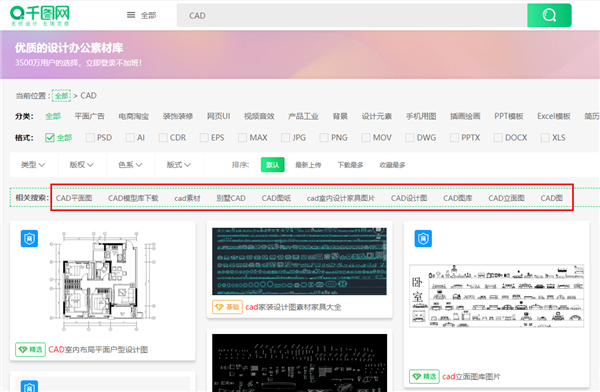Check the XLS format checkbox
Viewport: 600px width, 392px height.
click(545, 137)
